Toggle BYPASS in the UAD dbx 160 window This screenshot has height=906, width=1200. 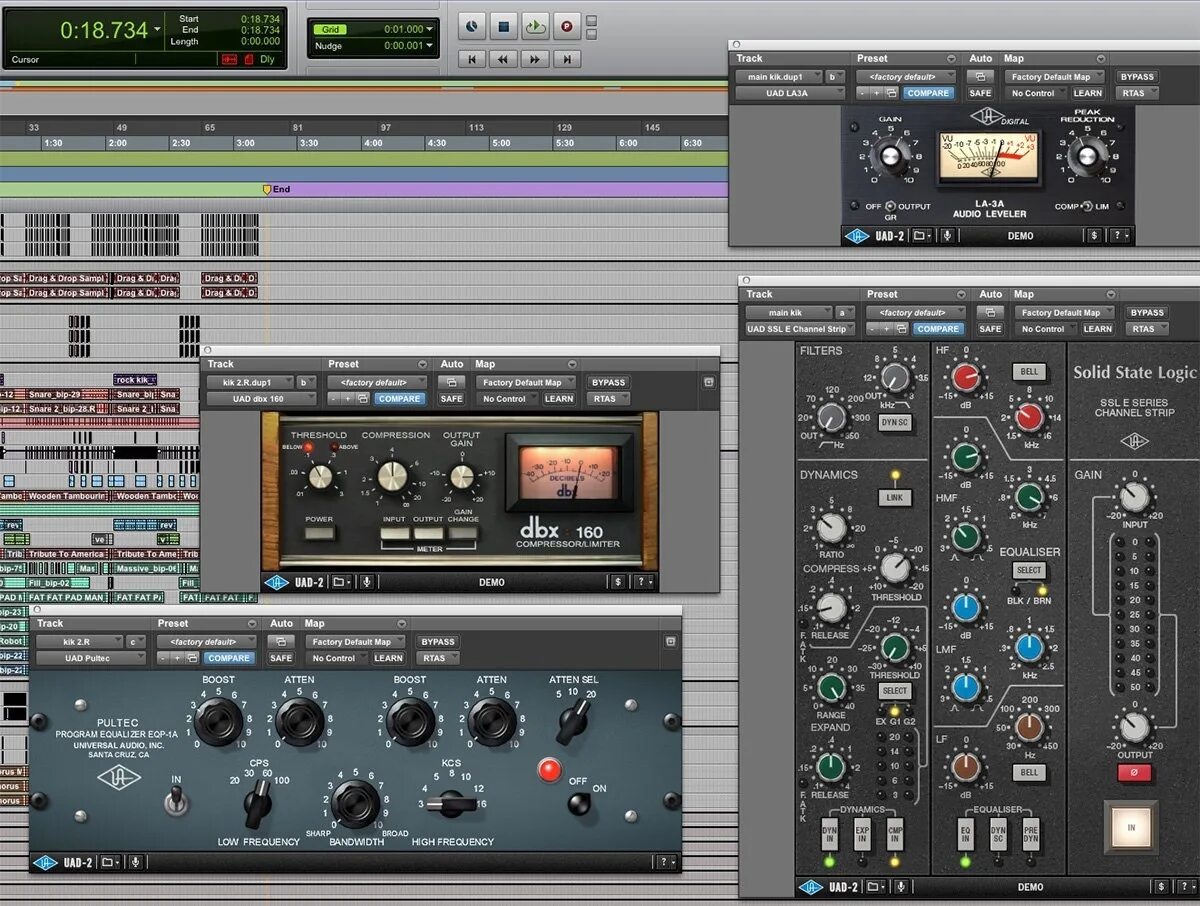click(608, 382)
